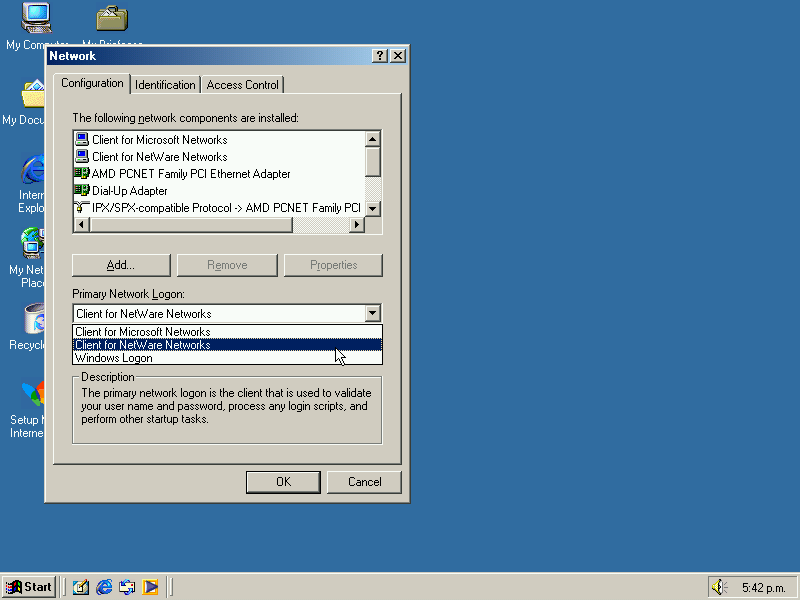Click the icon beside Client for NetWare Networks

click(82, 156)
